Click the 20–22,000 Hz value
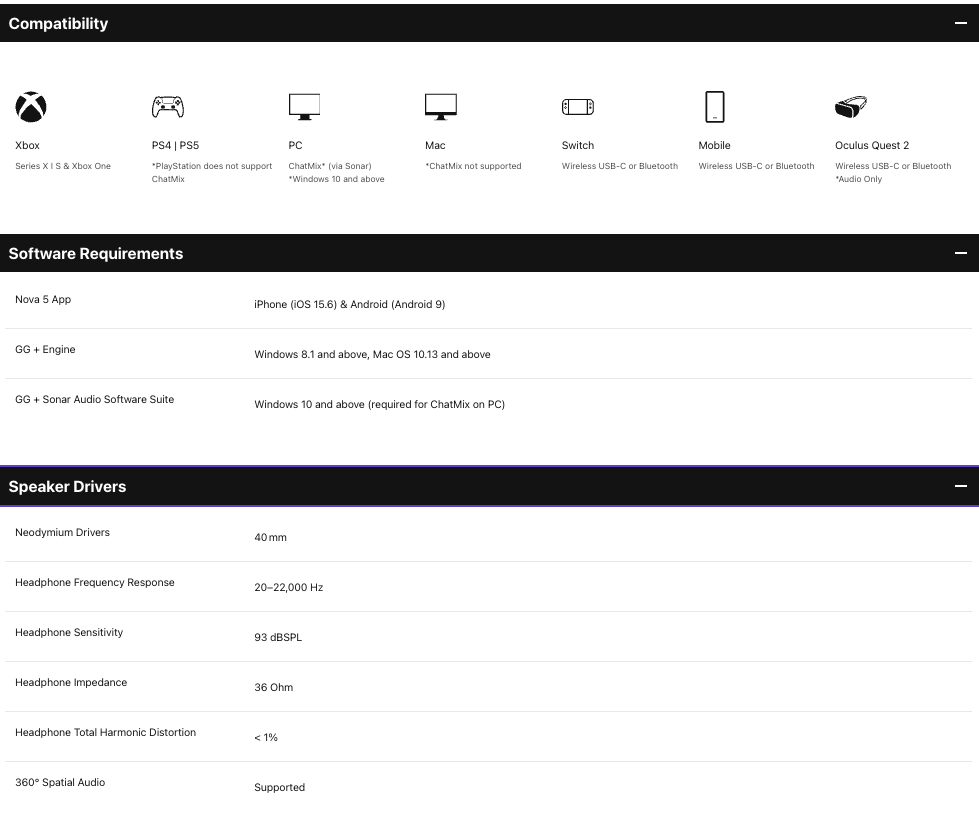979x814 pixels. pyautogui.click(x=288, y=587)
